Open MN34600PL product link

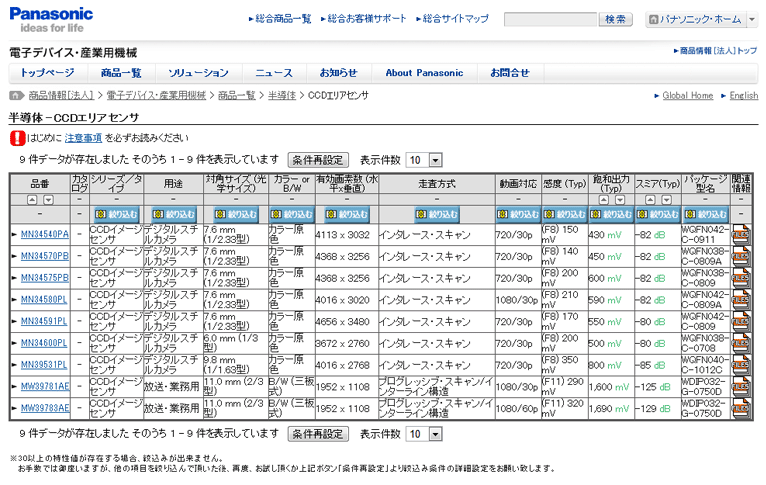(x=44, y=343)
